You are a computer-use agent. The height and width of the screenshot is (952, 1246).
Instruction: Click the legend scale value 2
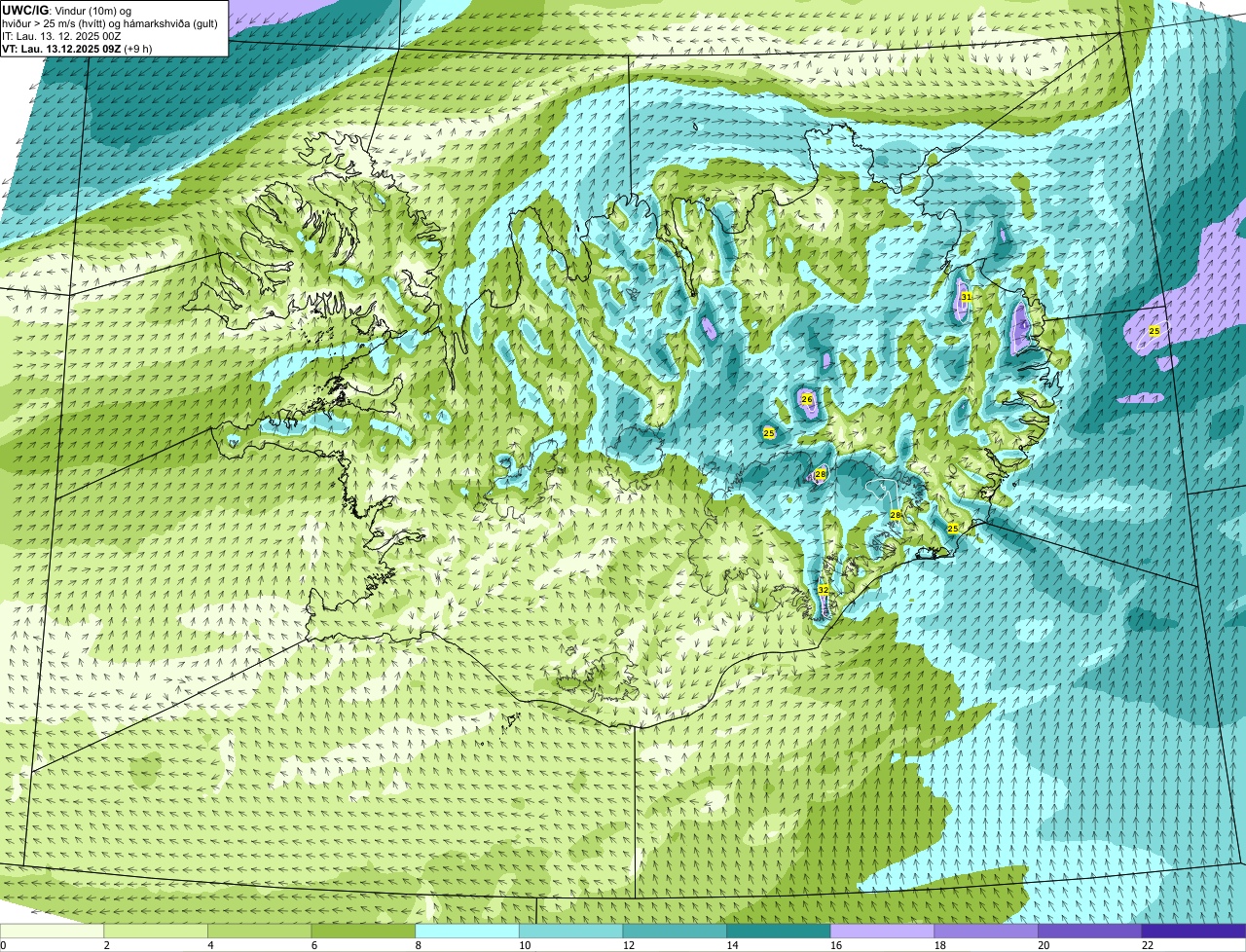(x=106, y=945)
